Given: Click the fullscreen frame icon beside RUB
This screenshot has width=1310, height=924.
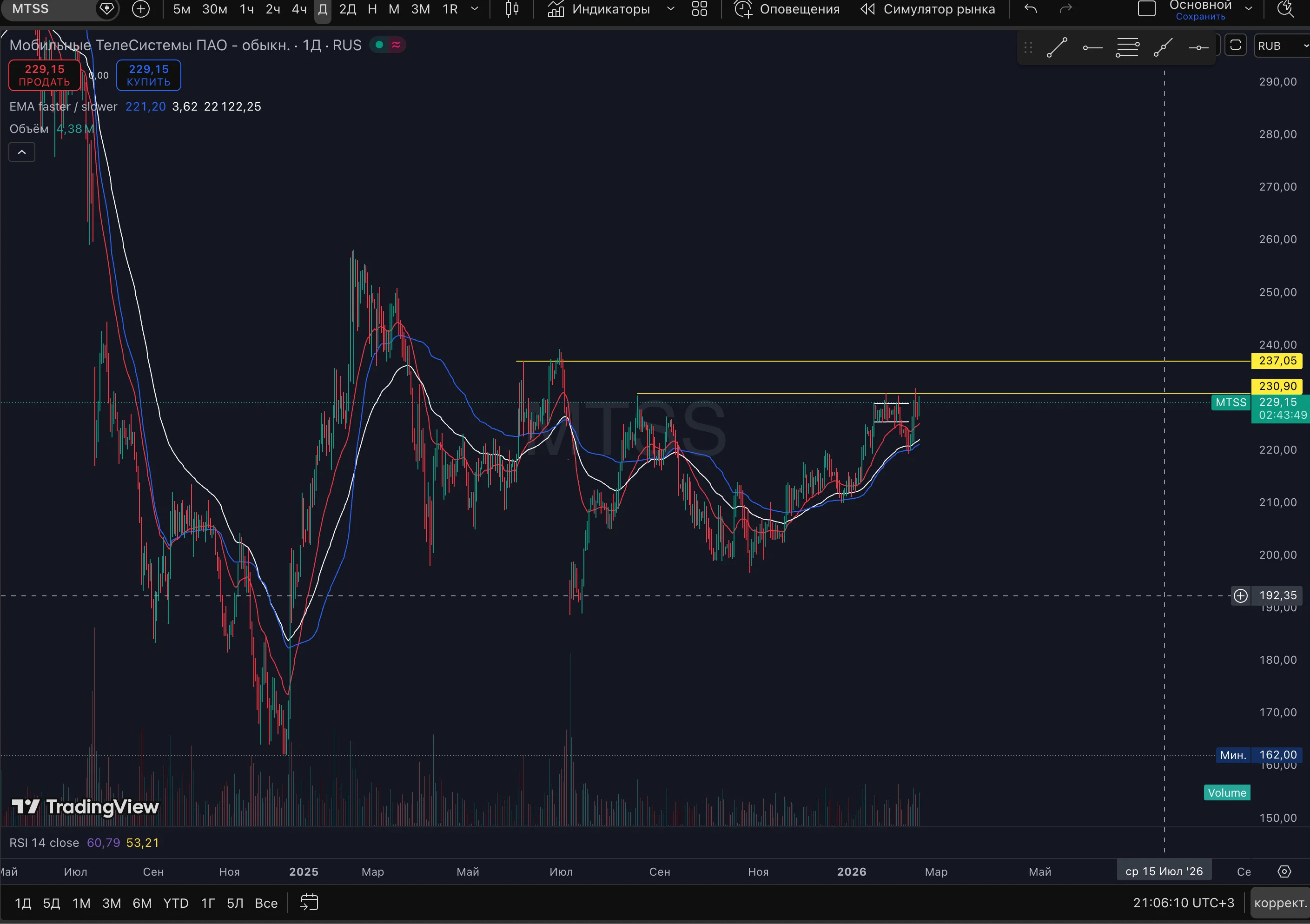Looking at the screenshot, I should click(1235, 45).
